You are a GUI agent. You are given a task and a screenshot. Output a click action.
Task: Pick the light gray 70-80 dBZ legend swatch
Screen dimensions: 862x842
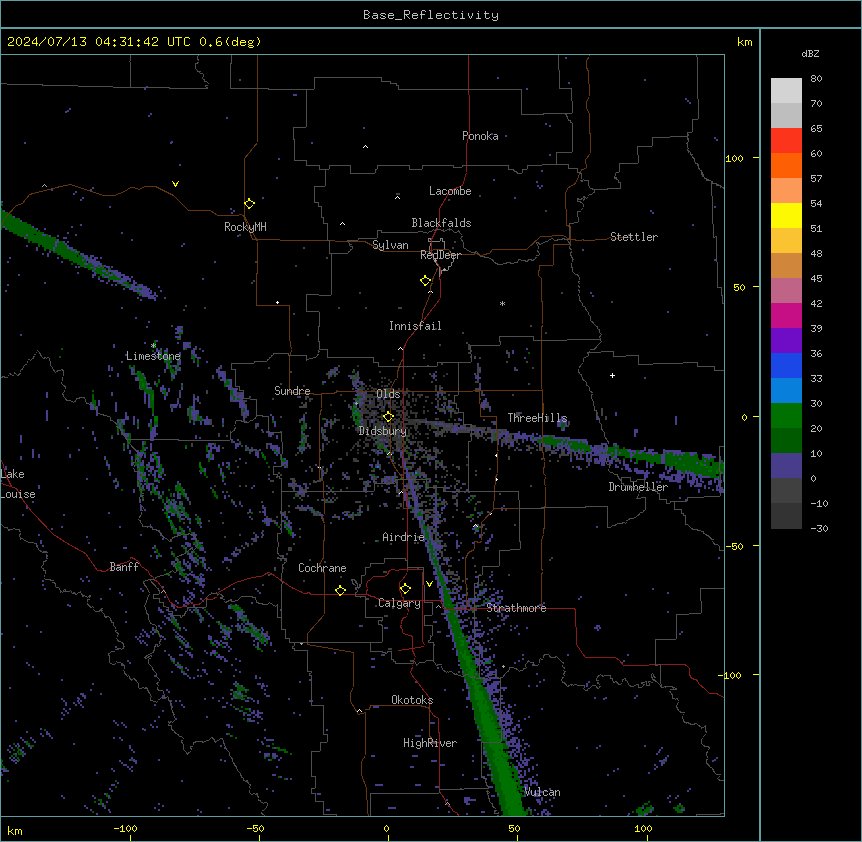tap(786, 91)
